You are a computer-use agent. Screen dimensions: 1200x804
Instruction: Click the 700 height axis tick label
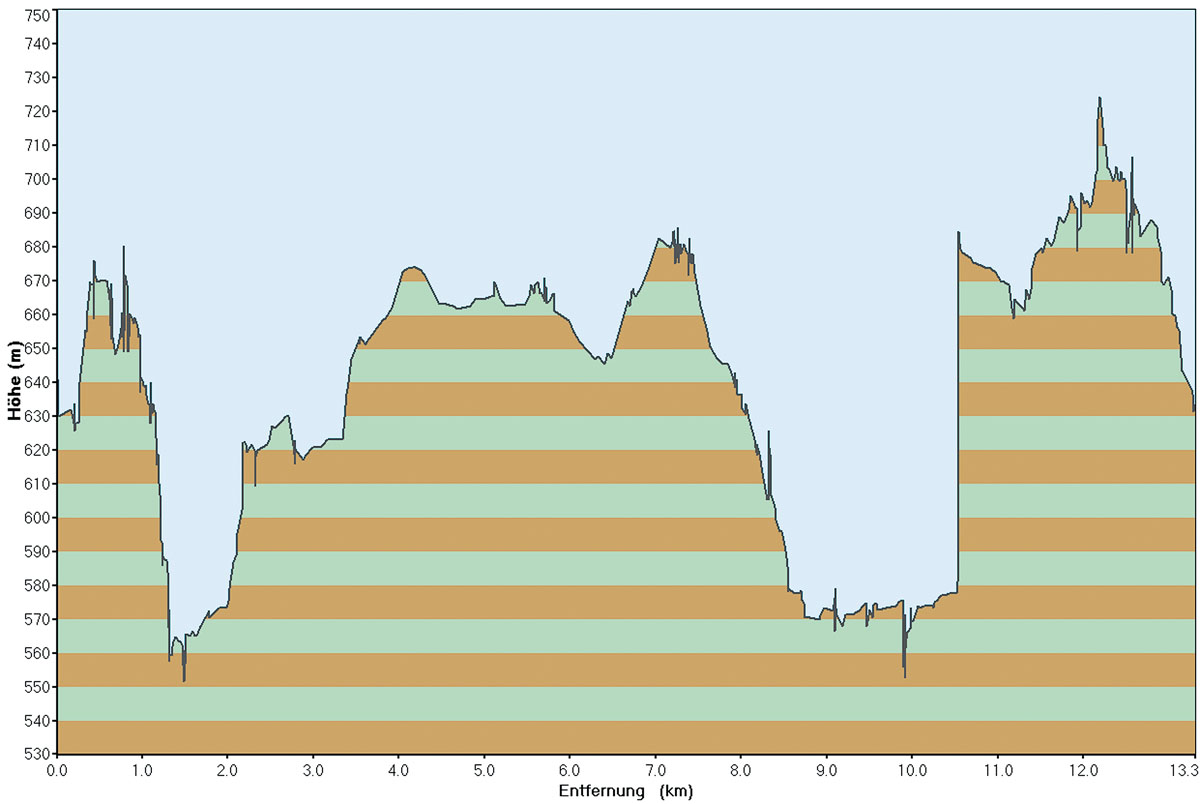click(34, 179)
